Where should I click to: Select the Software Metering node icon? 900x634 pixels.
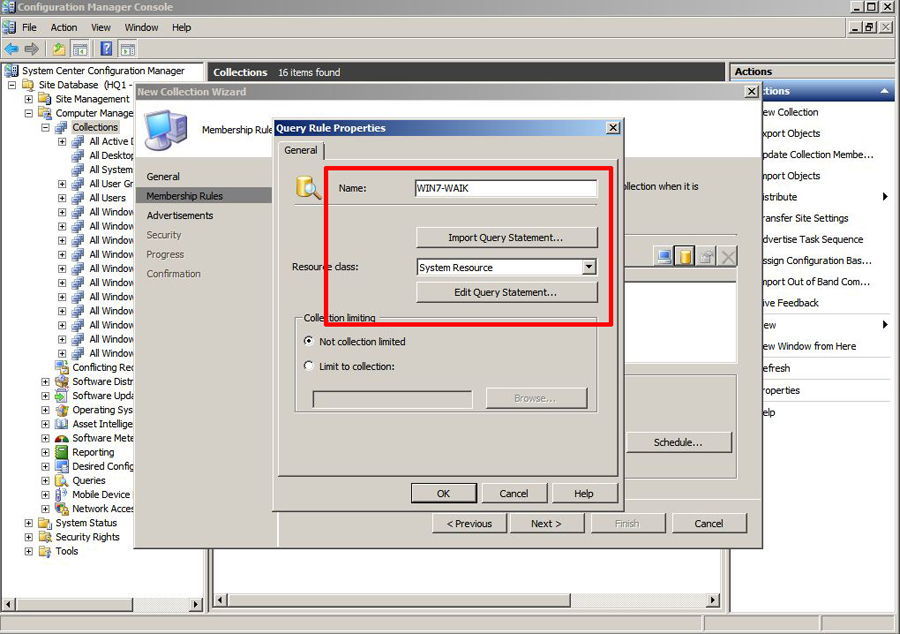coord(61,438)
